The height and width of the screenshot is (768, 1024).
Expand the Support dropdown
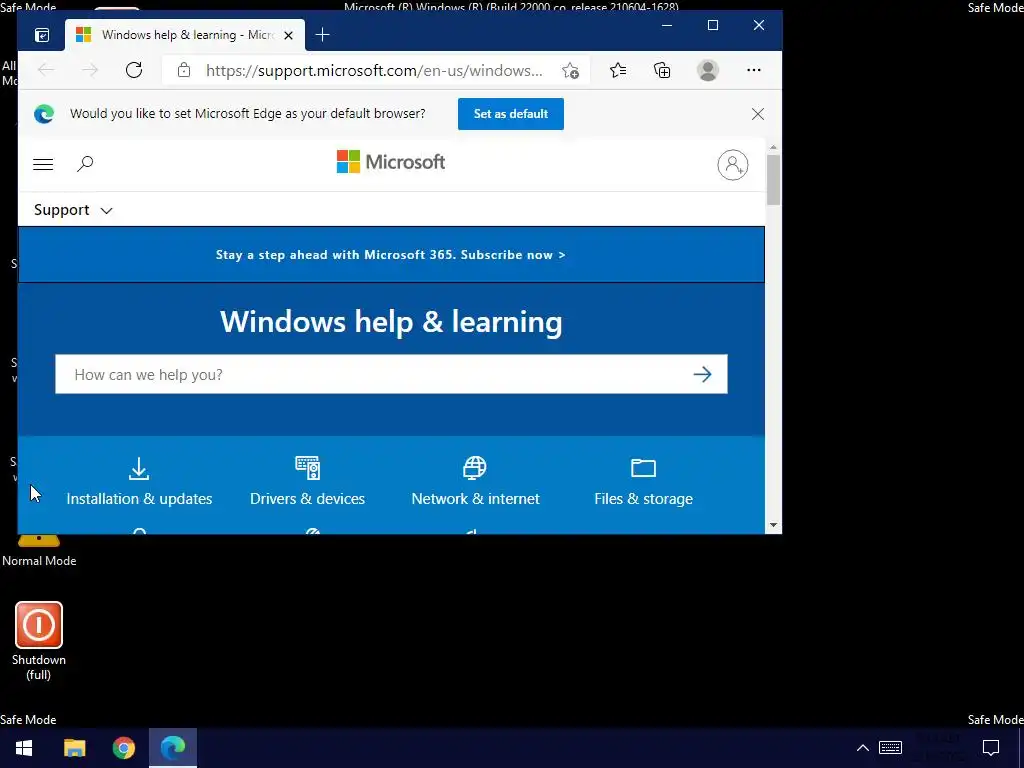(x=73, y=210)
